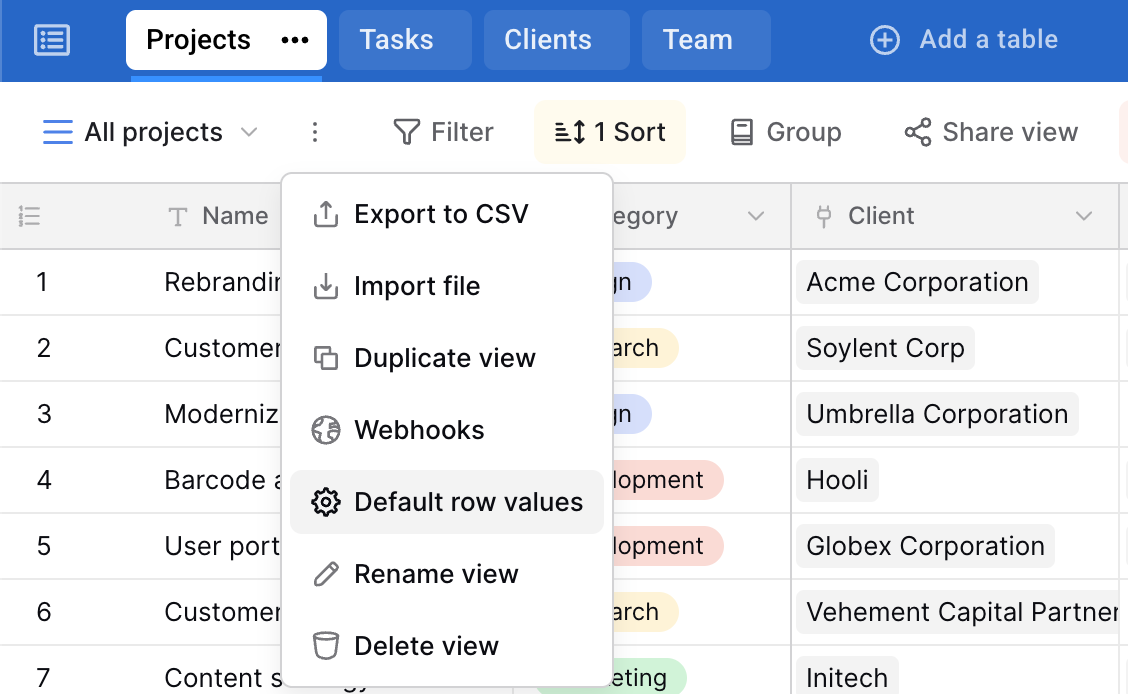Screen dimensions: 1128x694
Task: Click the All projects view name
Action: coord(153,132)
